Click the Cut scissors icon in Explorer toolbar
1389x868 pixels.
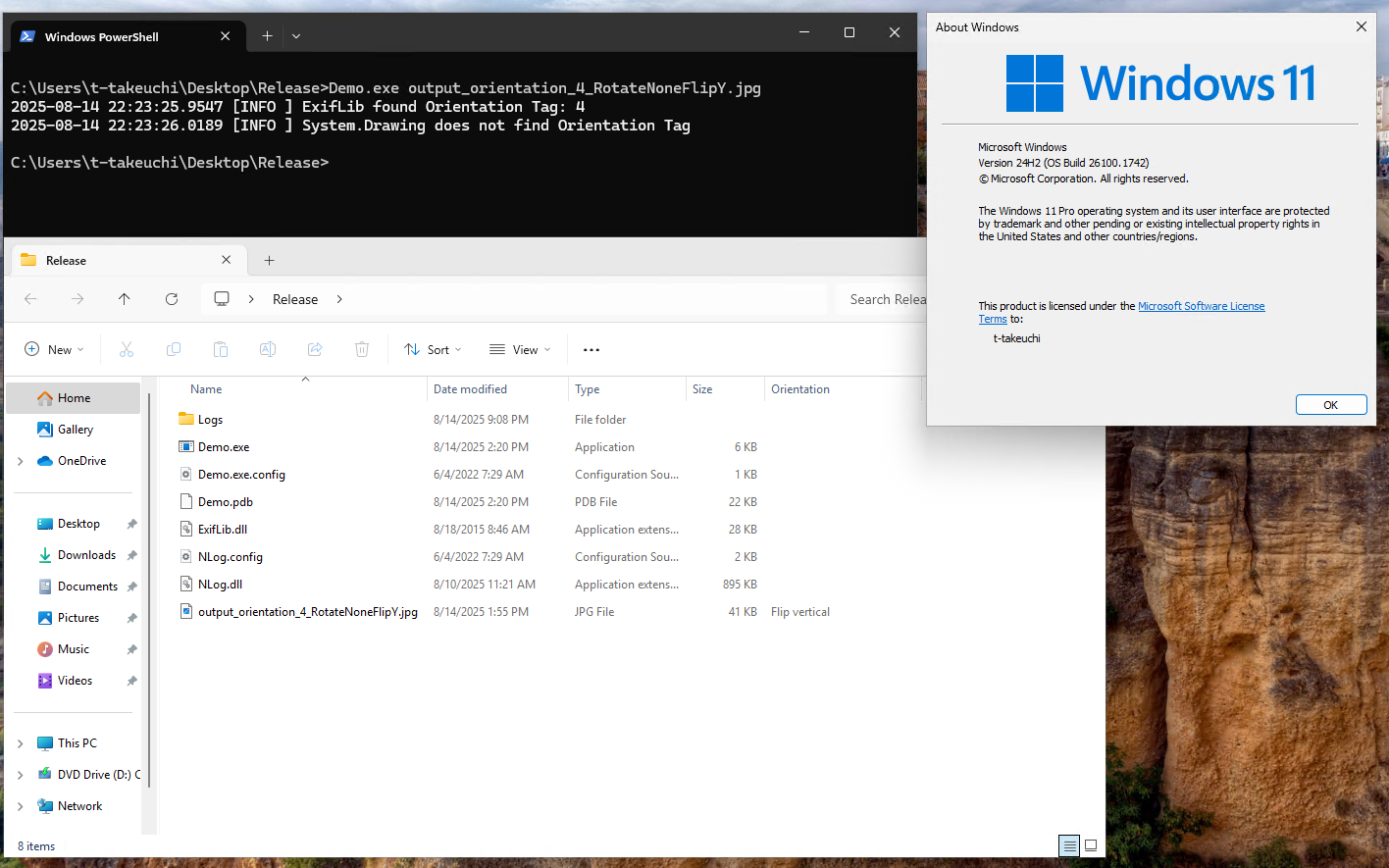[x=127, y=349]
